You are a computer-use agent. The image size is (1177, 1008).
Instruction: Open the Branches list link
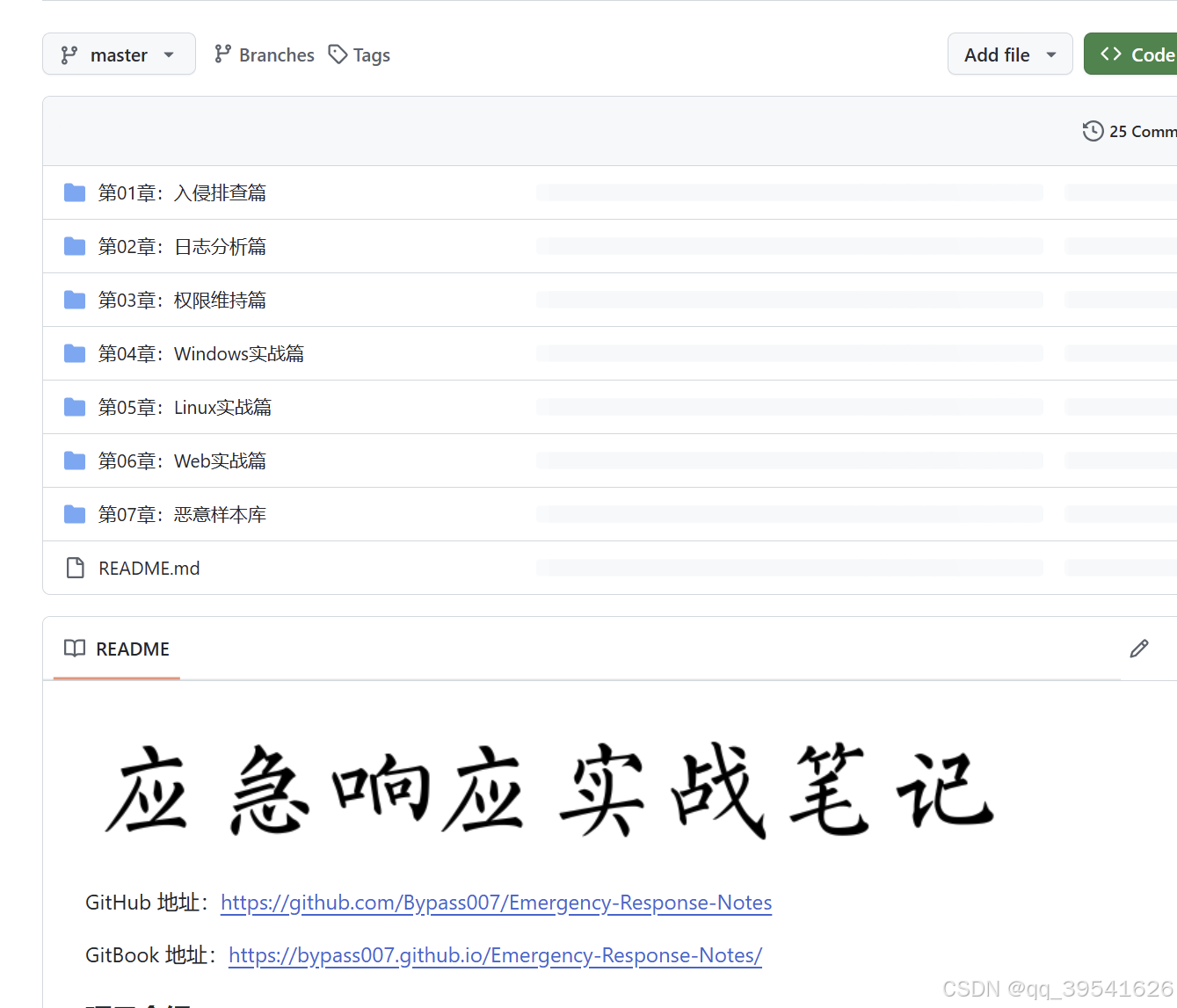click(x=265, y=54)
